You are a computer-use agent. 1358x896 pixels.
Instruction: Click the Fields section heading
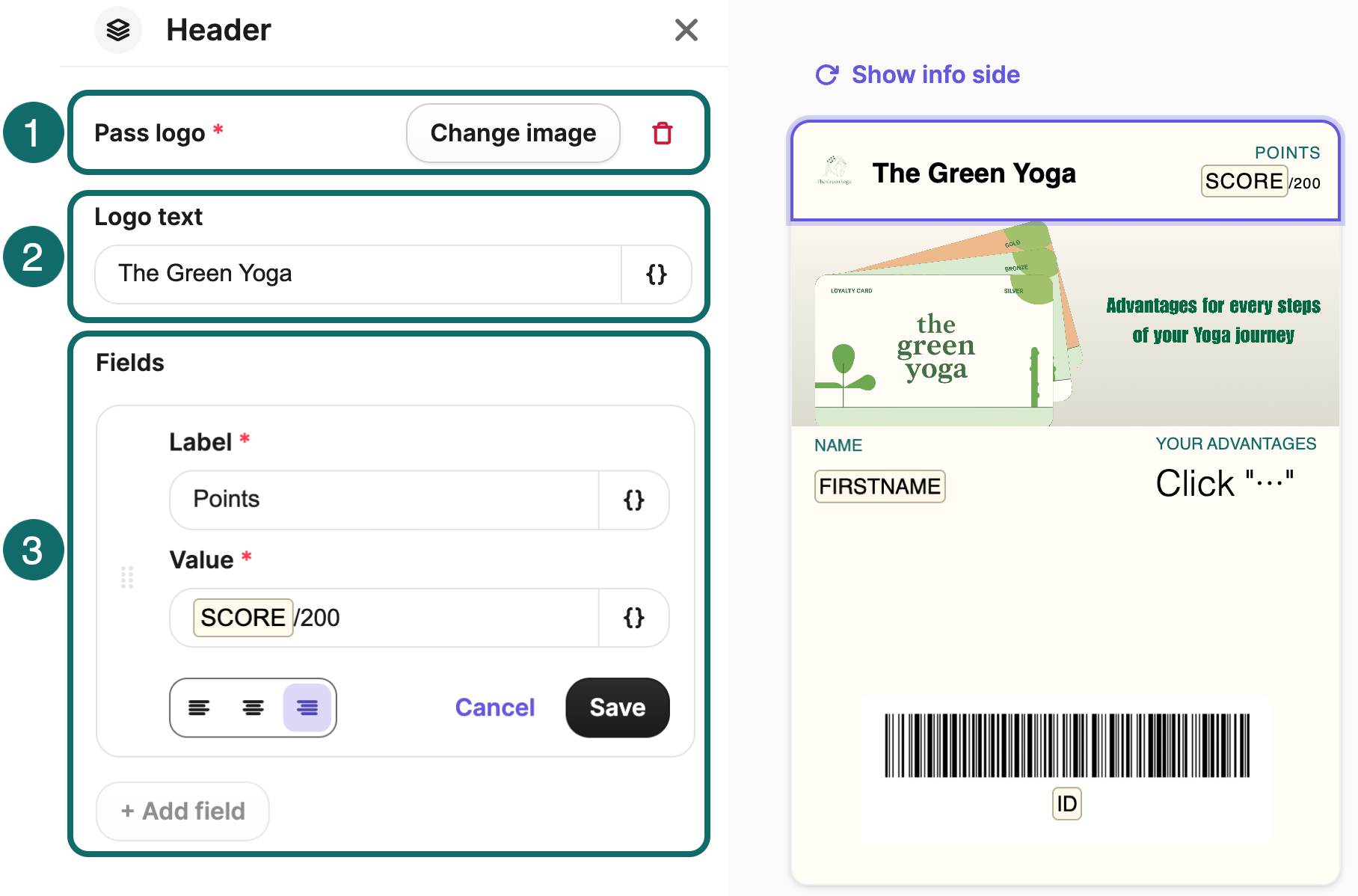click(x=130, y=363)
